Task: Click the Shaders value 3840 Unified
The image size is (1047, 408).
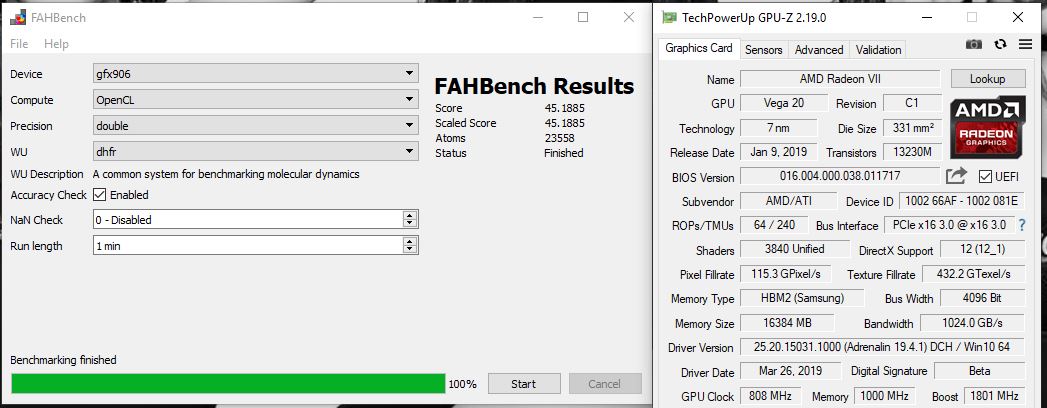Action: [x=794, y=249]
